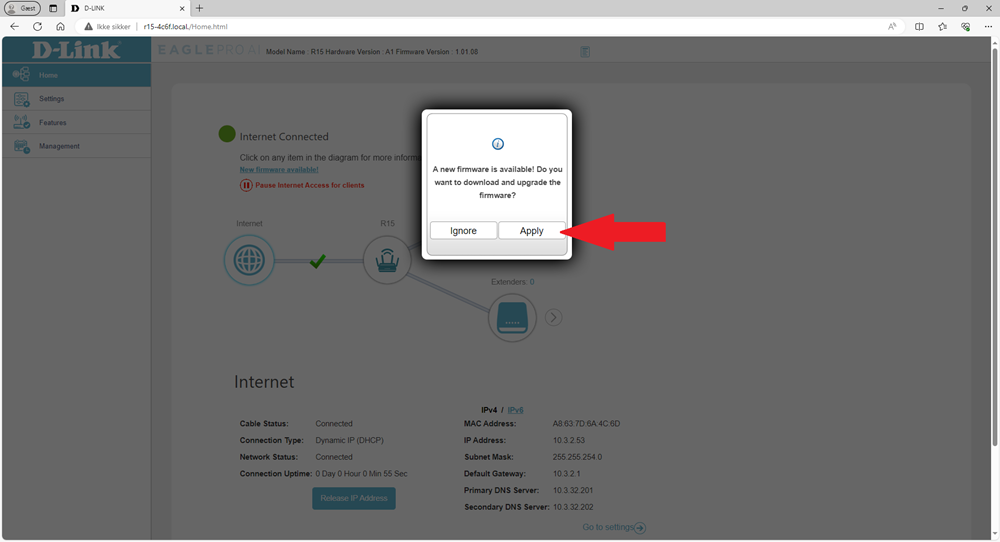1000x542 pixels.
Task: Expand the arrow next to Extenders
Action: click(x=554, y=317)
